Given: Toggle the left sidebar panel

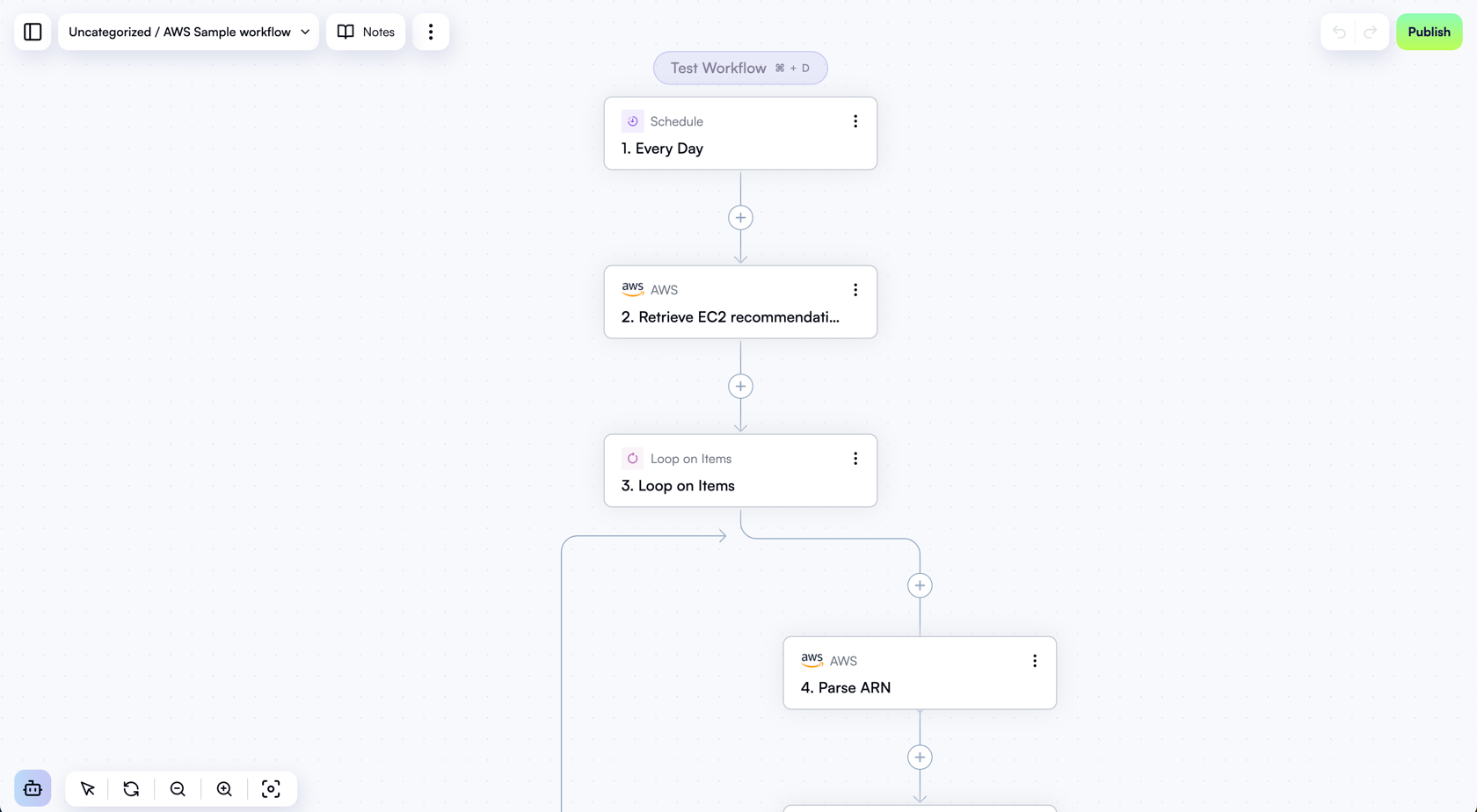Looking at the screenshot, I should click(32, 32).
